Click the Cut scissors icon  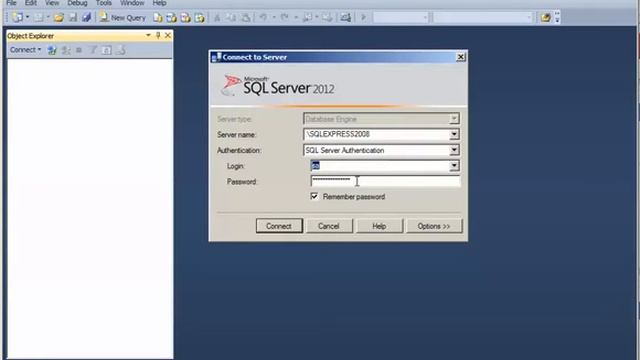tap(217, 18)
